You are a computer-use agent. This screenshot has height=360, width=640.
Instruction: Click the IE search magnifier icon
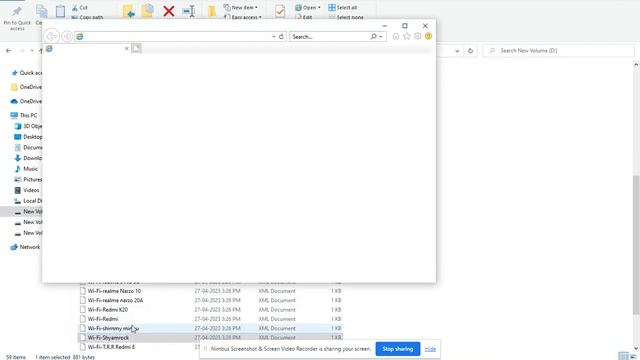pos(373,37)
